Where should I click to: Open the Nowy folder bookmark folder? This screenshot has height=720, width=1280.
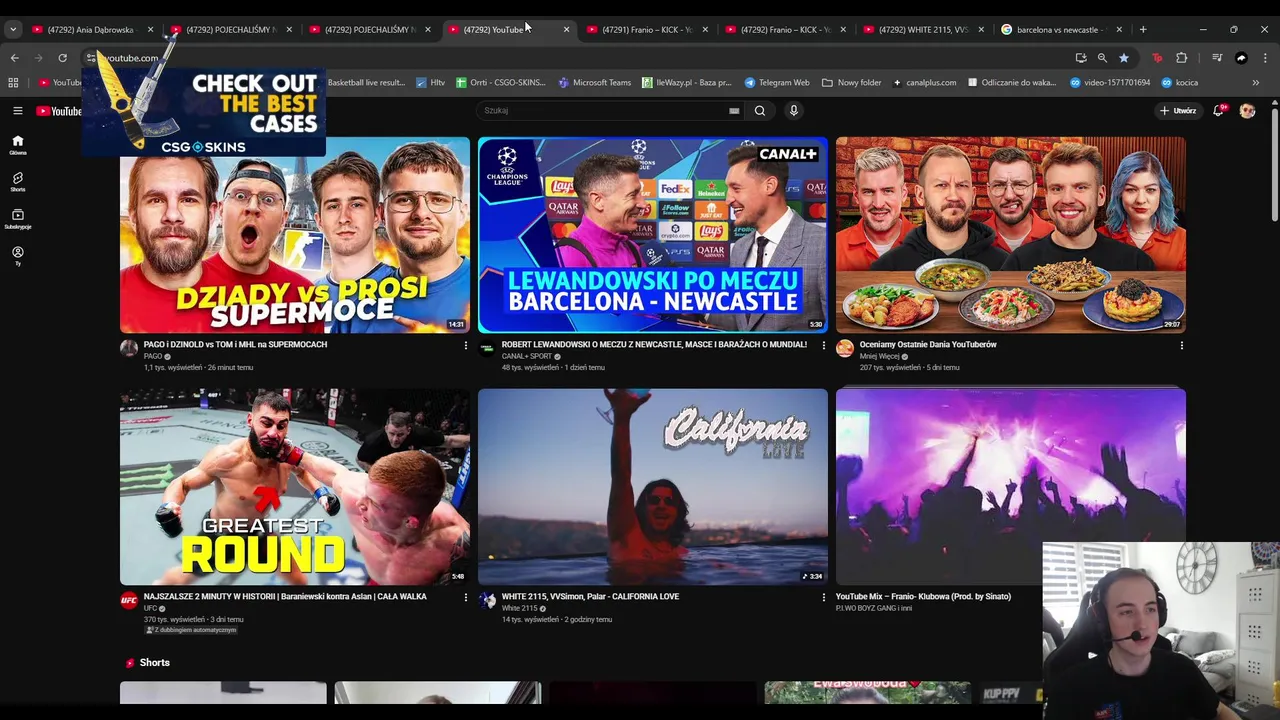coord(852,83)
